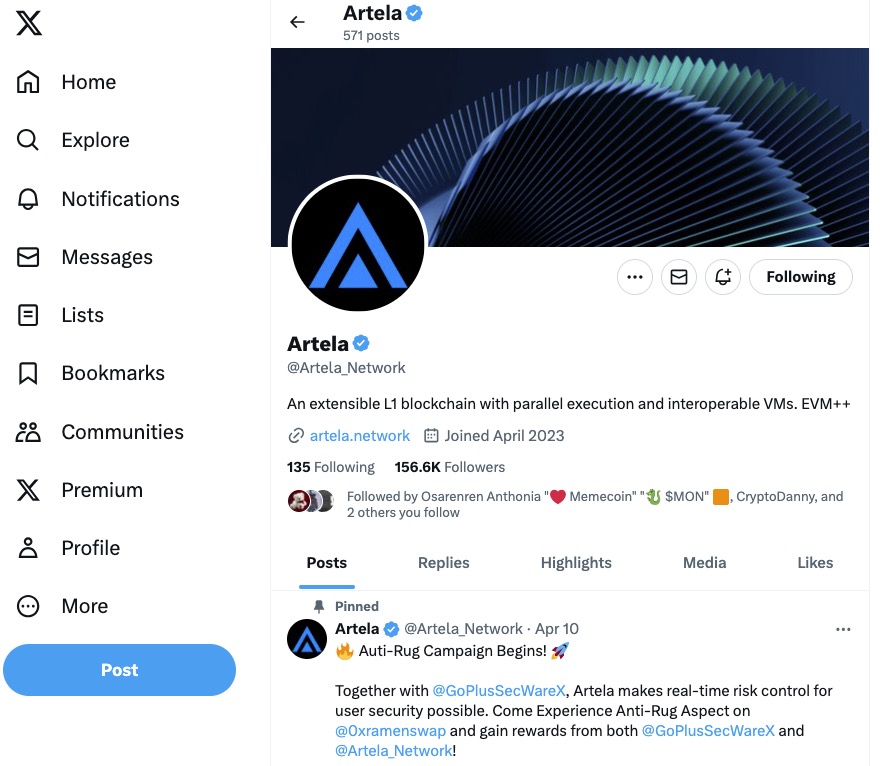Click the X logo icon
This screenshot has height=766, width=885.
point(29,23)
